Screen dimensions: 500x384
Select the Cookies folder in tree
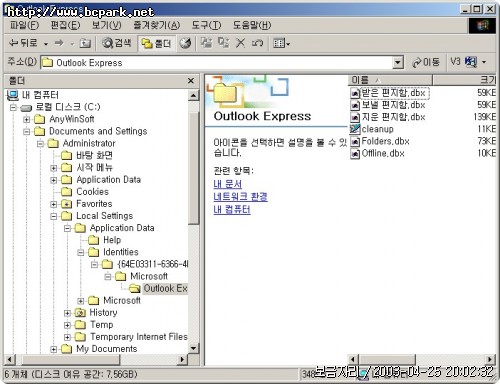pyautogui.click(x=92, y=192)
